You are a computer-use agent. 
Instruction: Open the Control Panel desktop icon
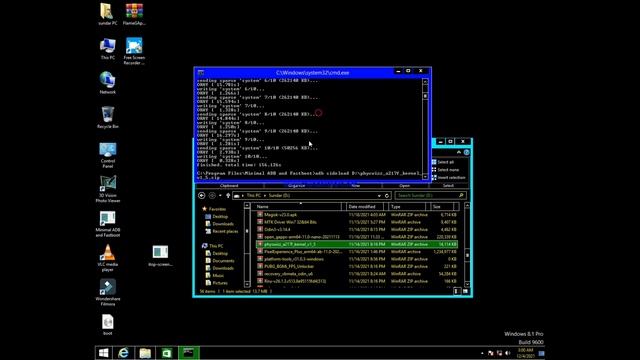coord(107,155)
